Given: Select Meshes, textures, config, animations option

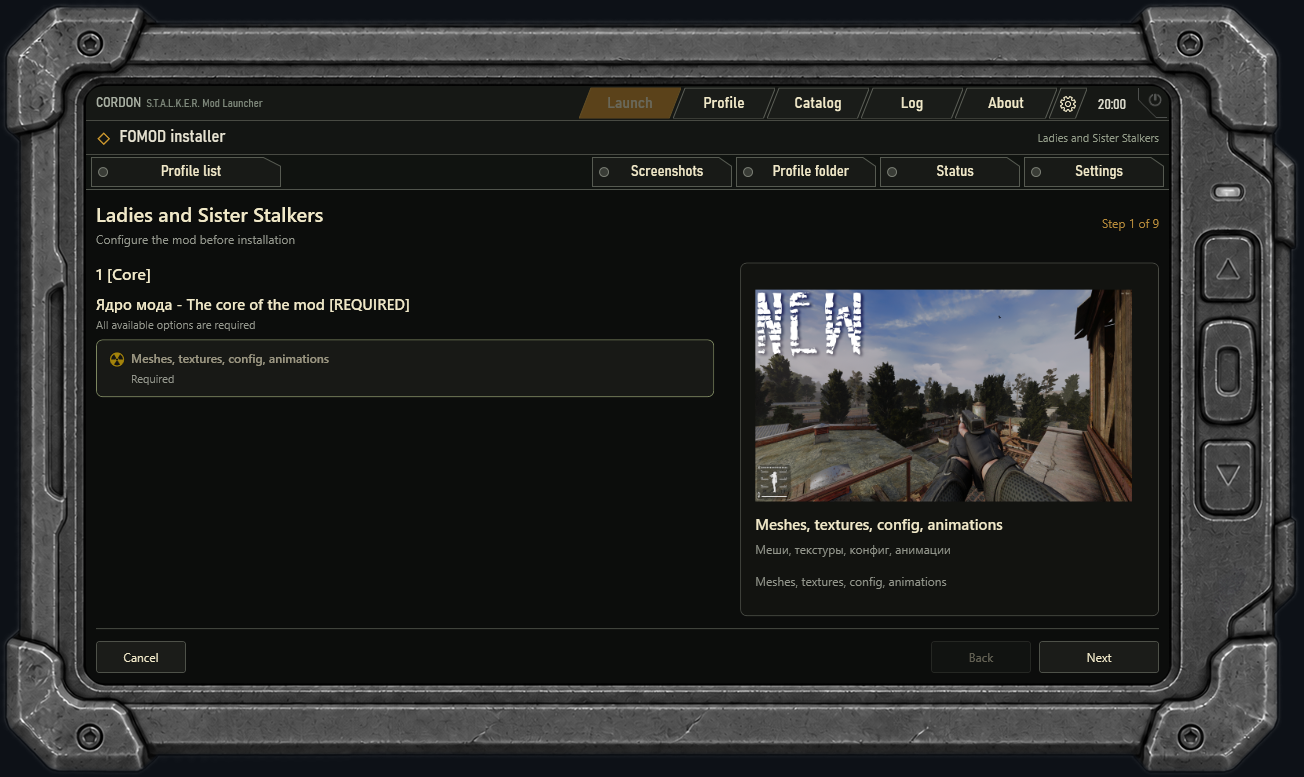Looking at the screenshot, I should [405, 368].
